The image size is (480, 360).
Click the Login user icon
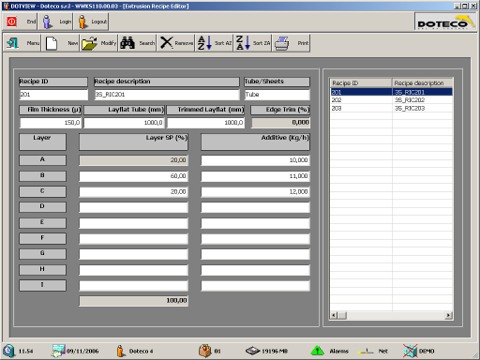click(x=47, y=22)
